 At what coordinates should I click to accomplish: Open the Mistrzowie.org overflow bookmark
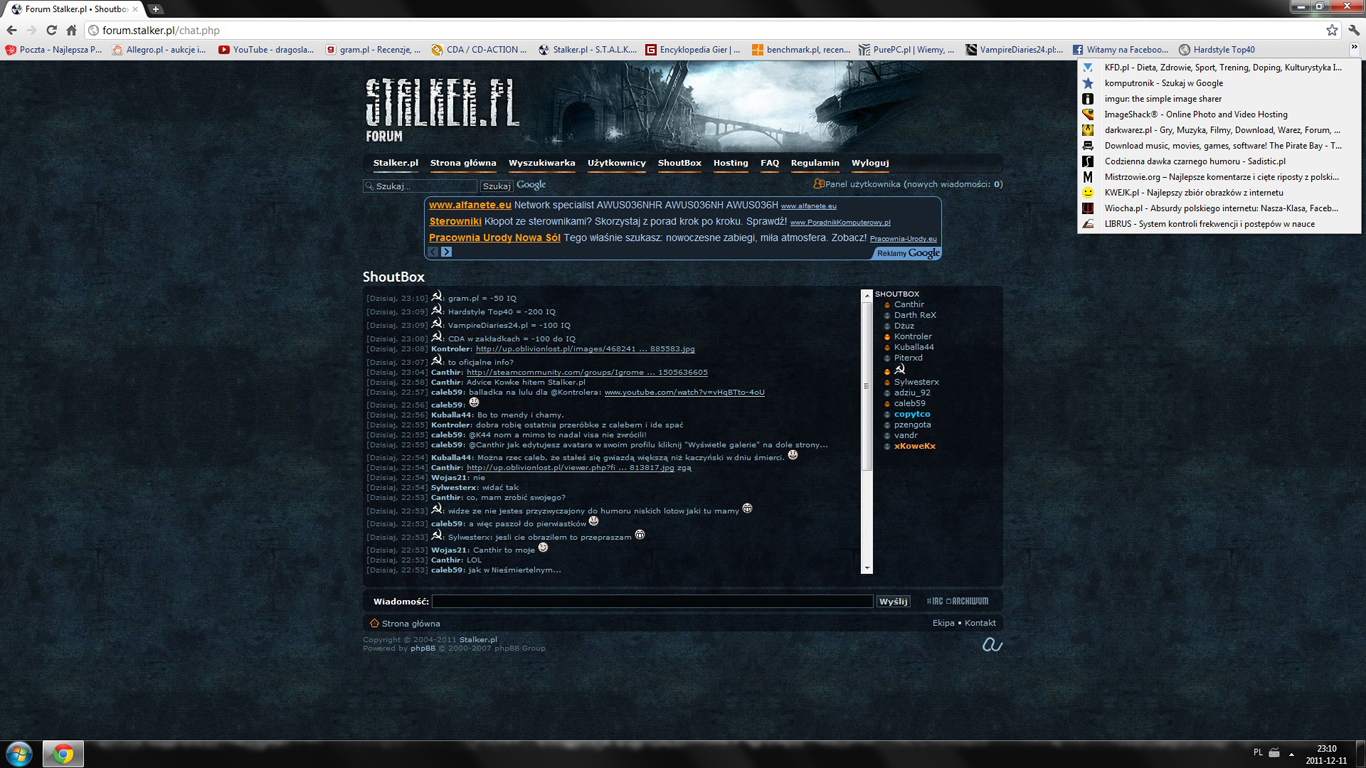tap(1218, 177)
